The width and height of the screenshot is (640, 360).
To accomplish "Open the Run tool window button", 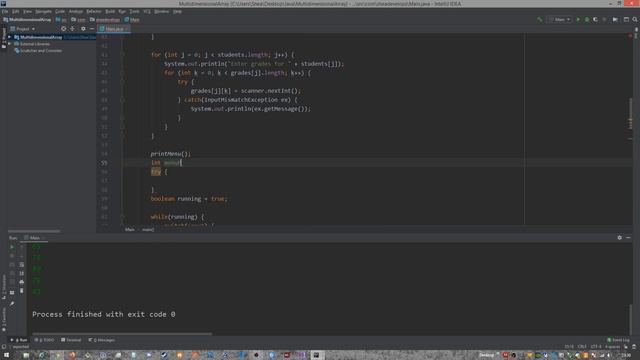I will tap(19, 340).
